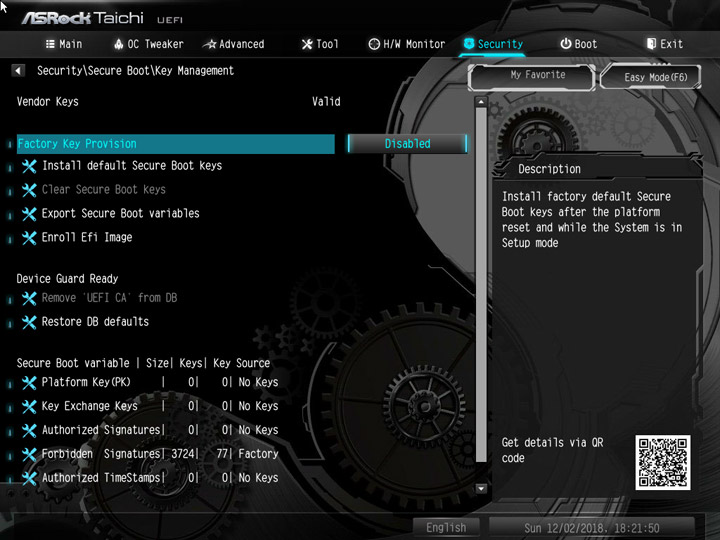
Task: Click the wrench icon beside Install default Secure Boot Keys
Action: click(29, 166)
